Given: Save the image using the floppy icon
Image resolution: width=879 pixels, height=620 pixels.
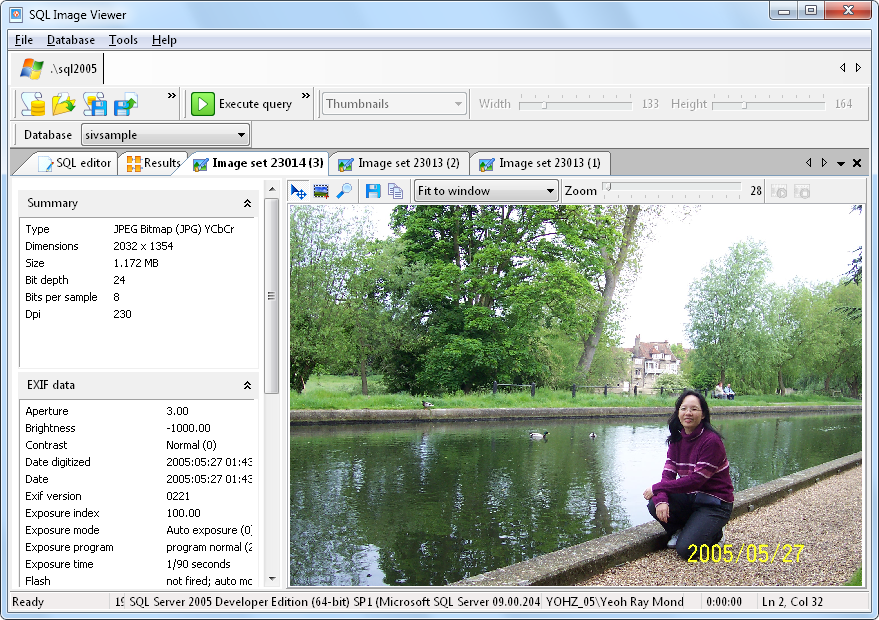Looking at the screenshot, I should point(373,191).
